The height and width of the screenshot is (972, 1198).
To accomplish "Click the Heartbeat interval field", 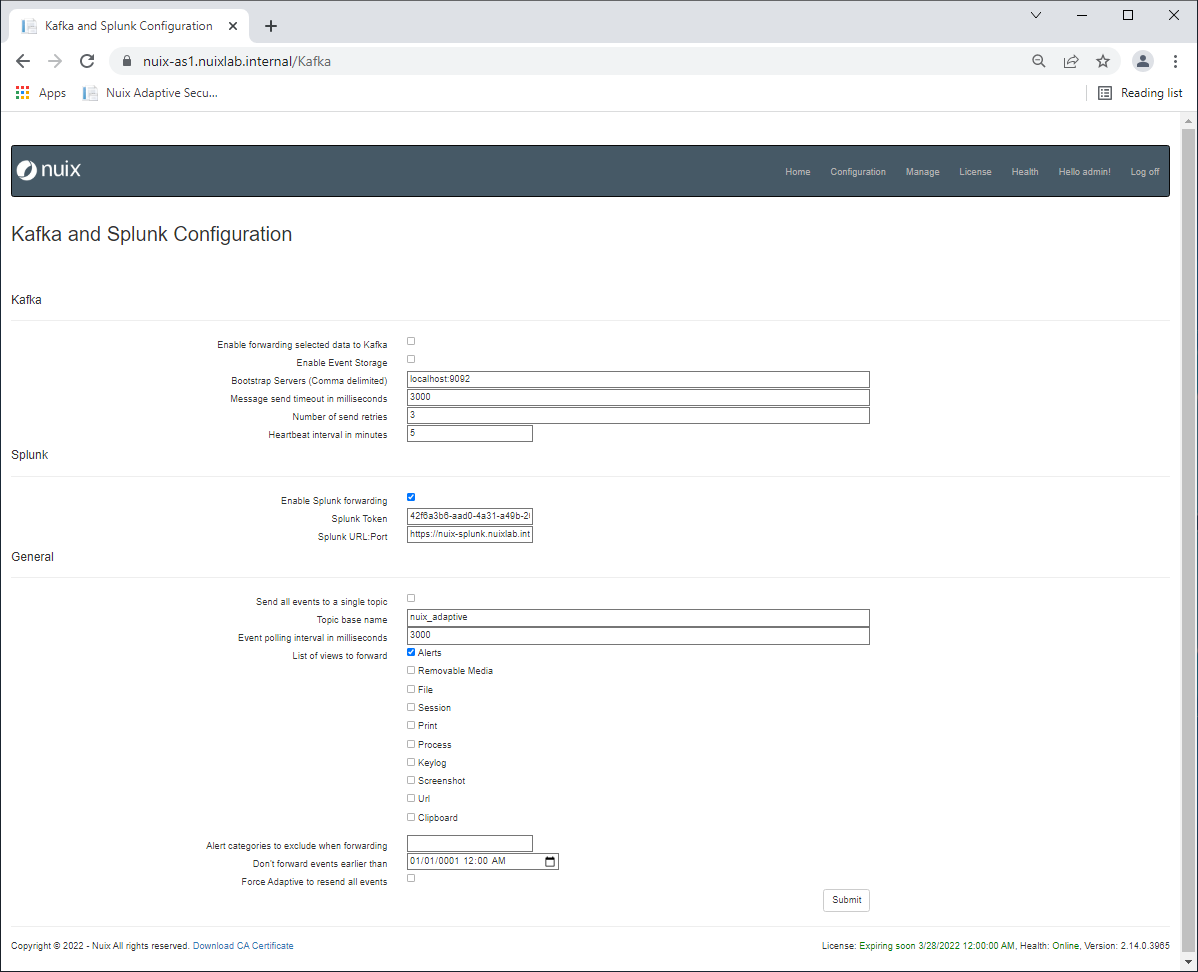I will point(470,433).
